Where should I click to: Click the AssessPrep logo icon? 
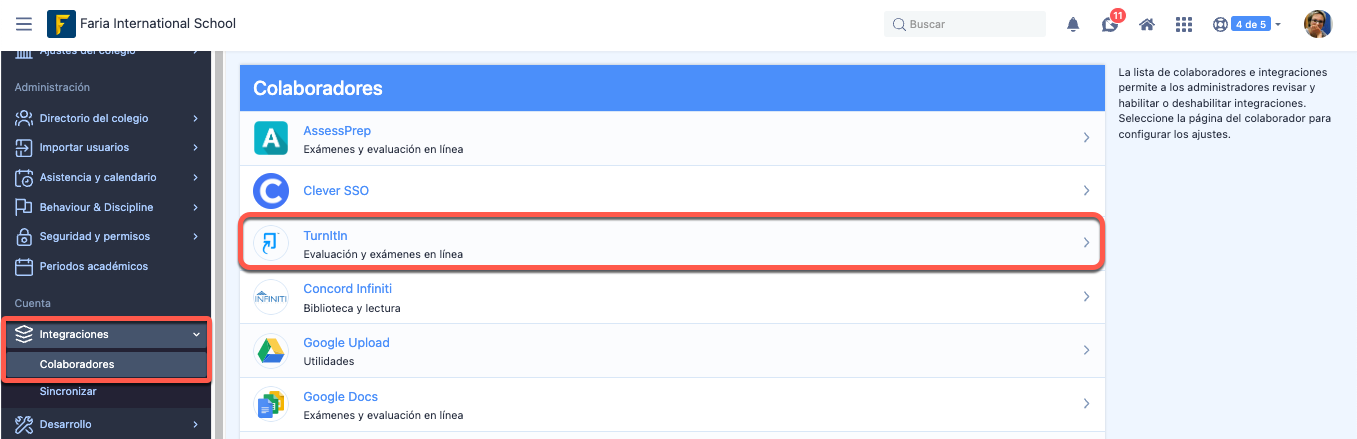pos(271,138)
